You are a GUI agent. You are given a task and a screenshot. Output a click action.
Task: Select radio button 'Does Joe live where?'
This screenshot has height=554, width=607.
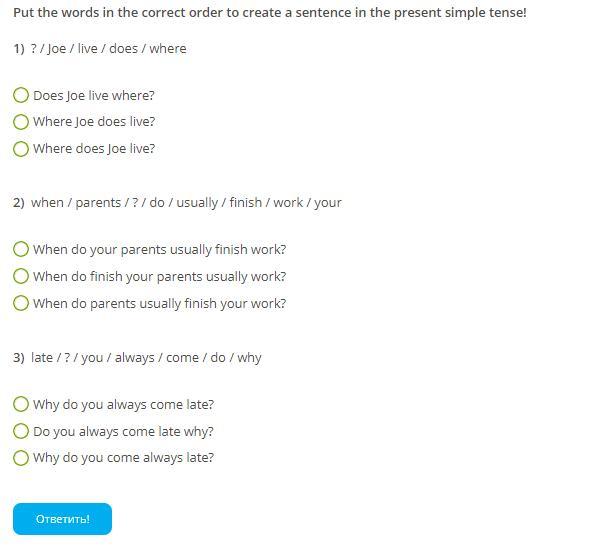21,96
